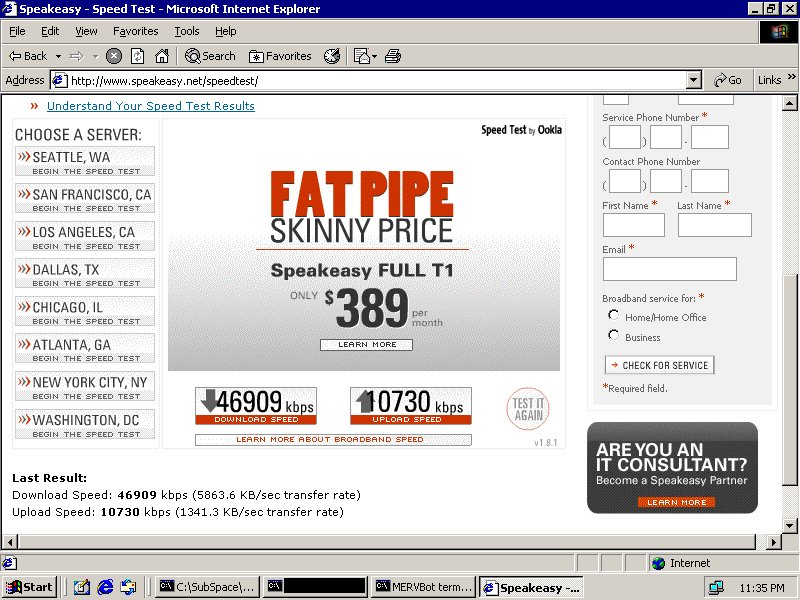800x600 pixels.
Task: Click the horizontal scrollbar left arrow
Action: (x=10, y=542)
